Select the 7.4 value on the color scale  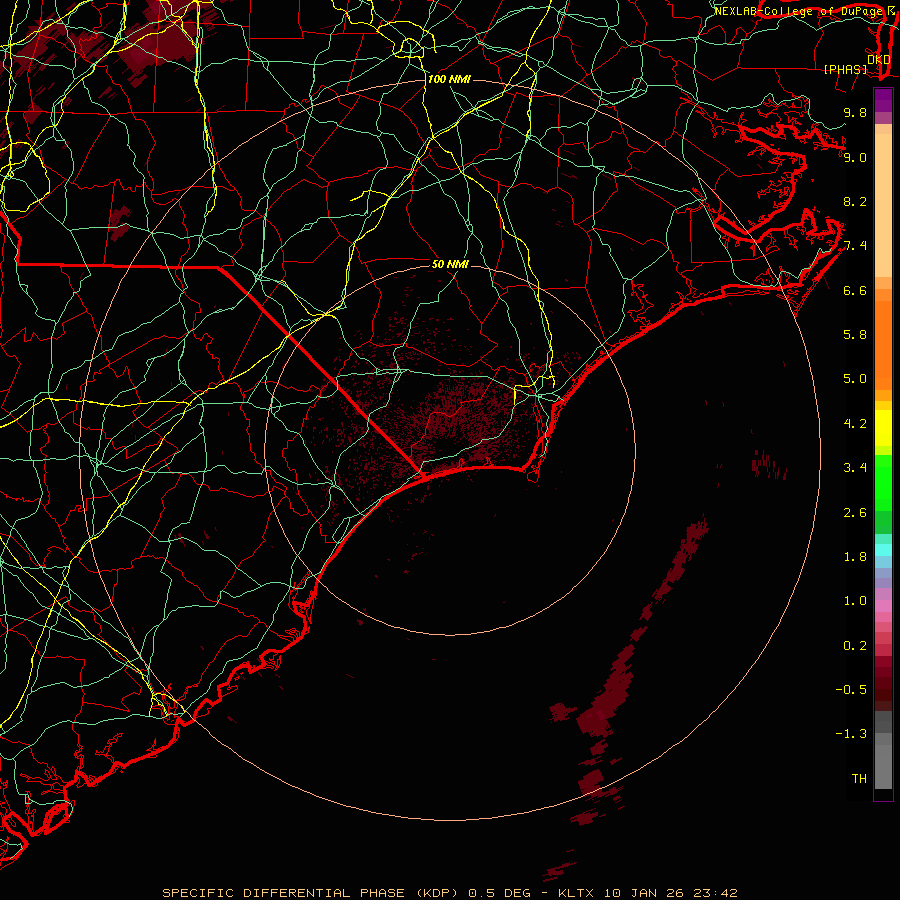(x=855, y=246)
